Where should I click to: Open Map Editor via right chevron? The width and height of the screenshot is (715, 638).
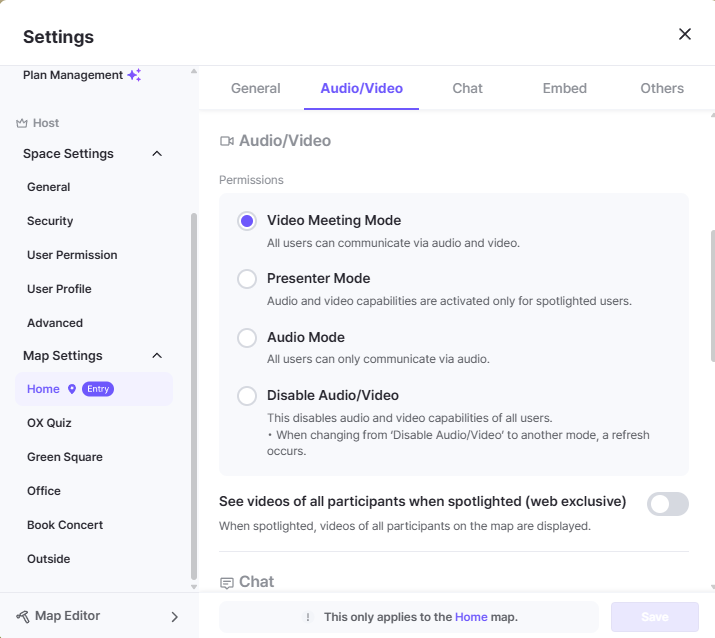(x=174, y=617)
